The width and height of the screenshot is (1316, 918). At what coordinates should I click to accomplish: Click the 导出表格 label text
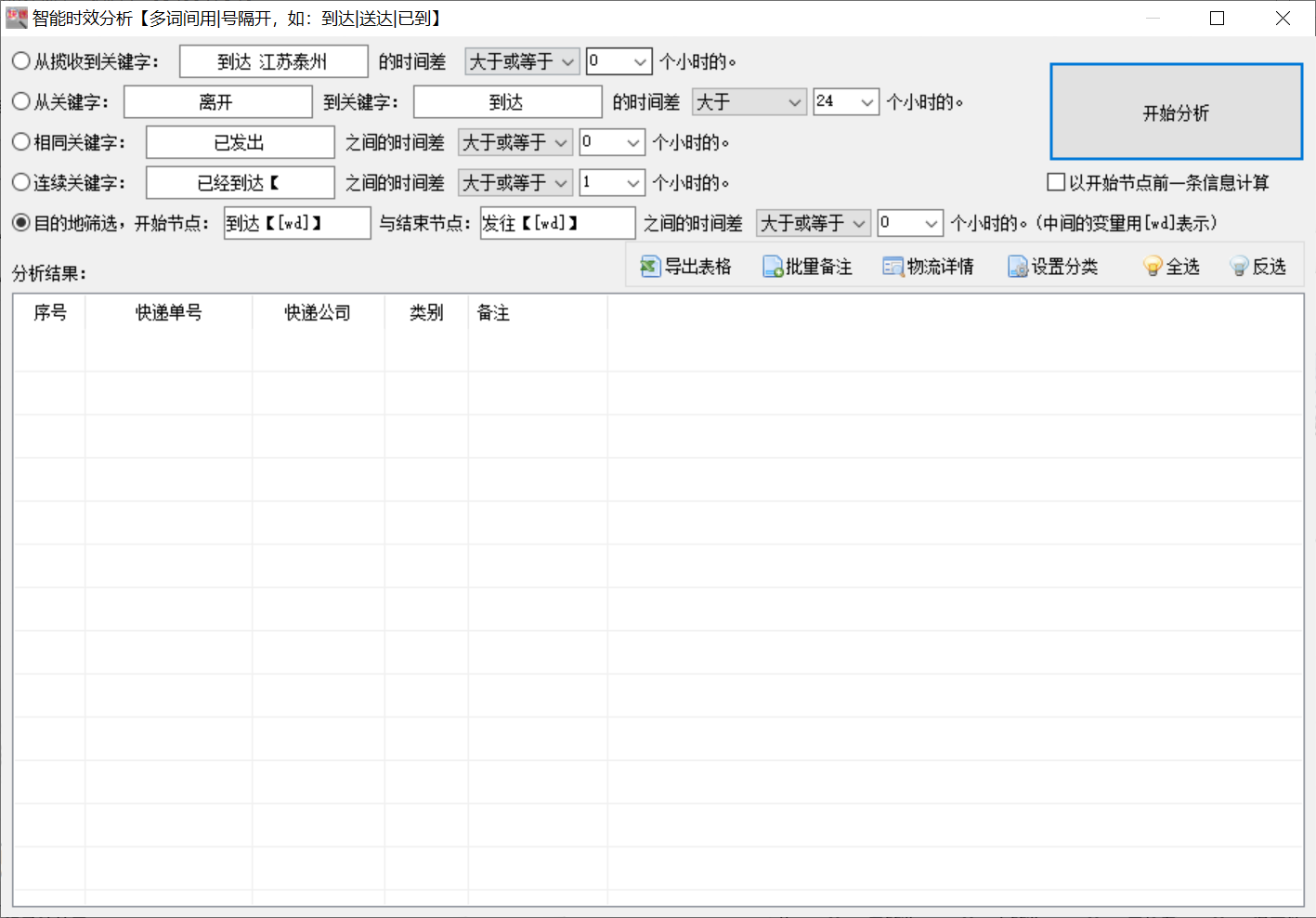pyautogui.click(x=698, y=267)
